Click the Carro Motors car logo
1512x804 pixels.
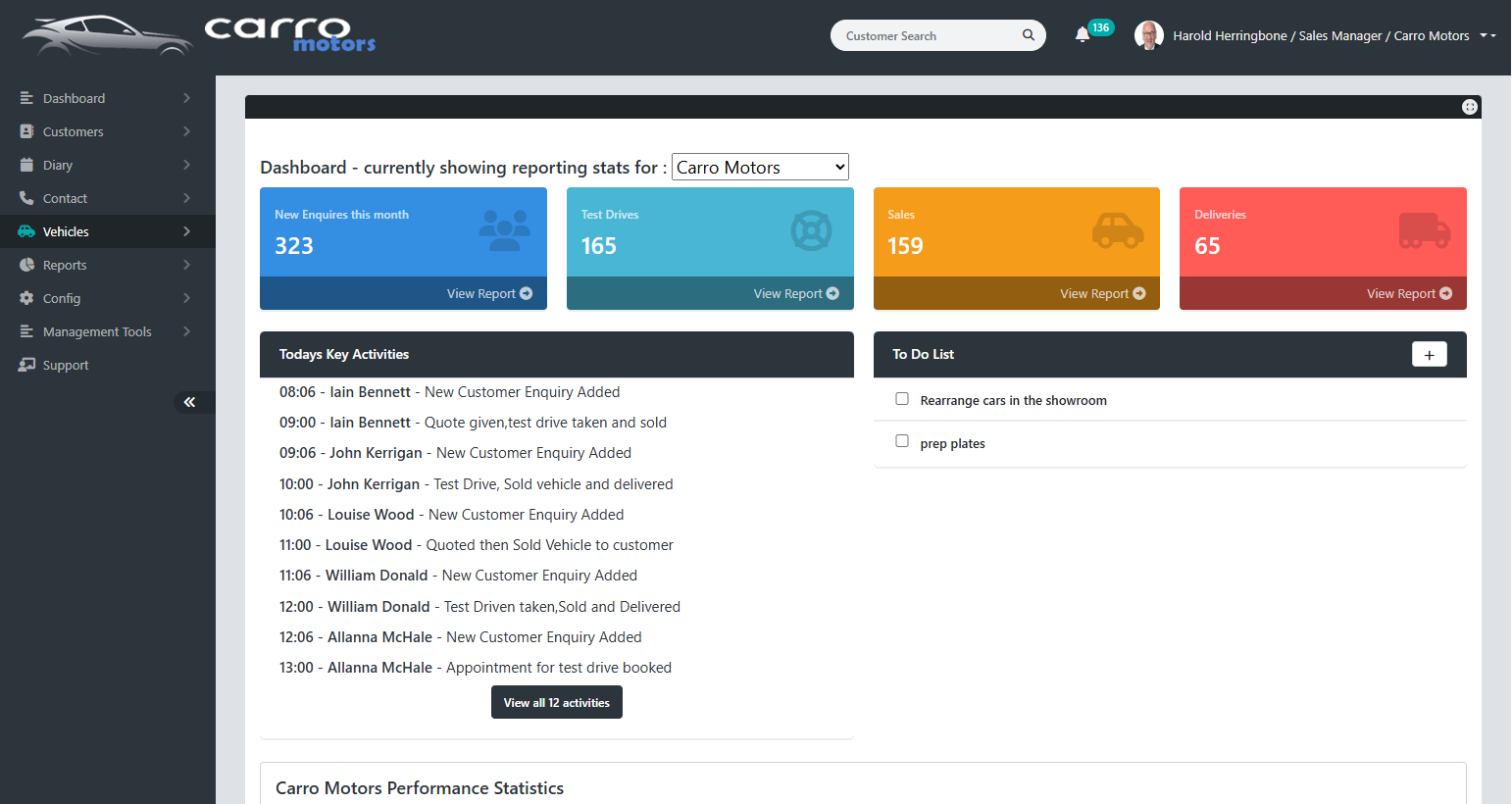coord(108,35)
